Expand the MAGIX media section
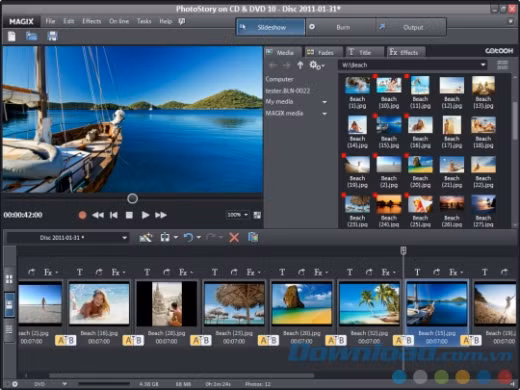 click(324, 114)
